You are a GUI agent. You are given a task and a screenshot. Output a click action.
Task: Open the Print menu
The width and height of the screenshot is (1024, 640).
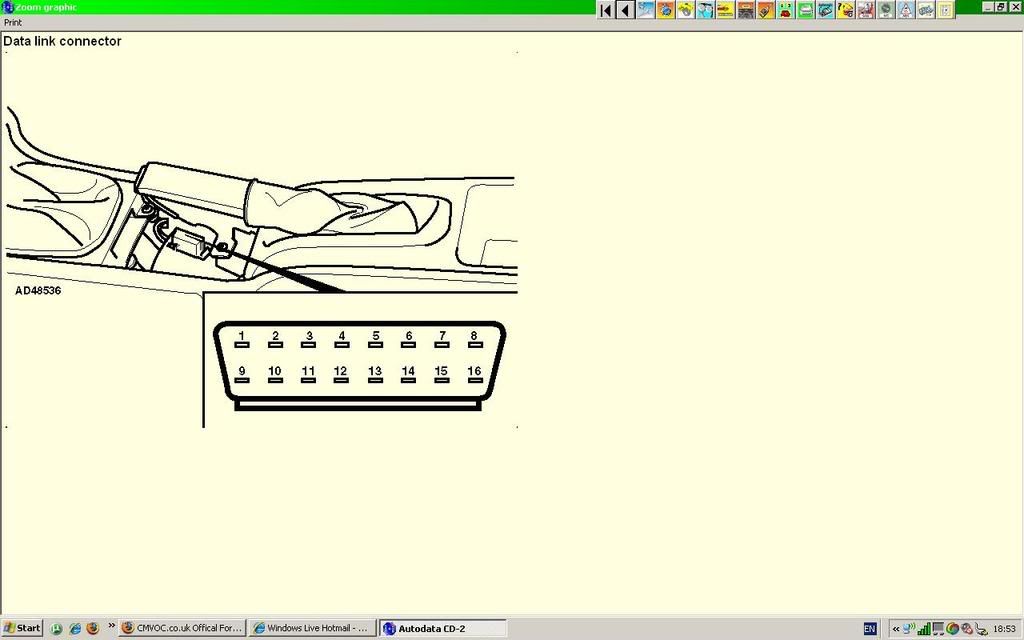click(x=13, y=22)
